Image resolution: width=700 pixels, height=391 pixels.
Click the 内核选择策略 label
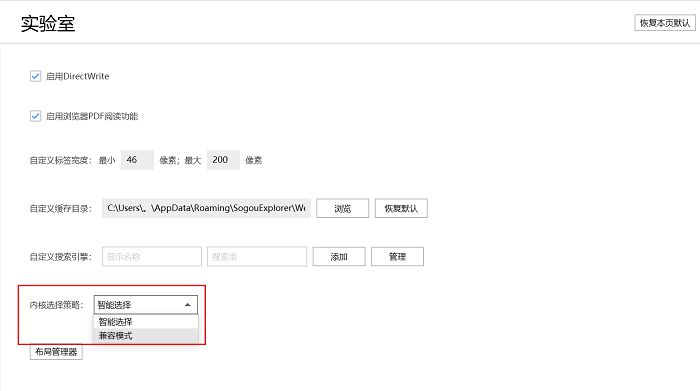point(56,305)
